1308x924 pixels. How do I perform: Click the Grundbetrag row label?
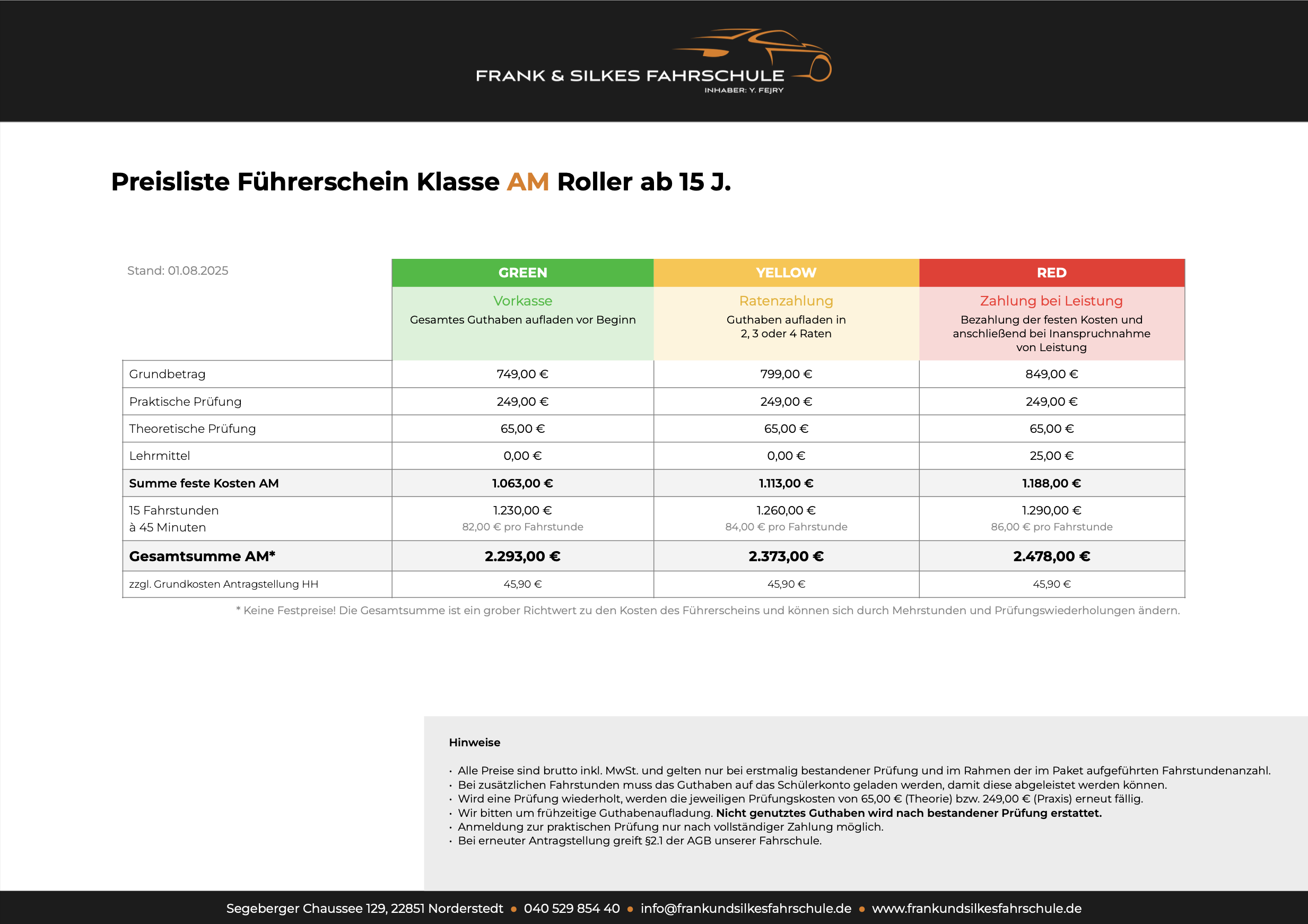[168, 374]
